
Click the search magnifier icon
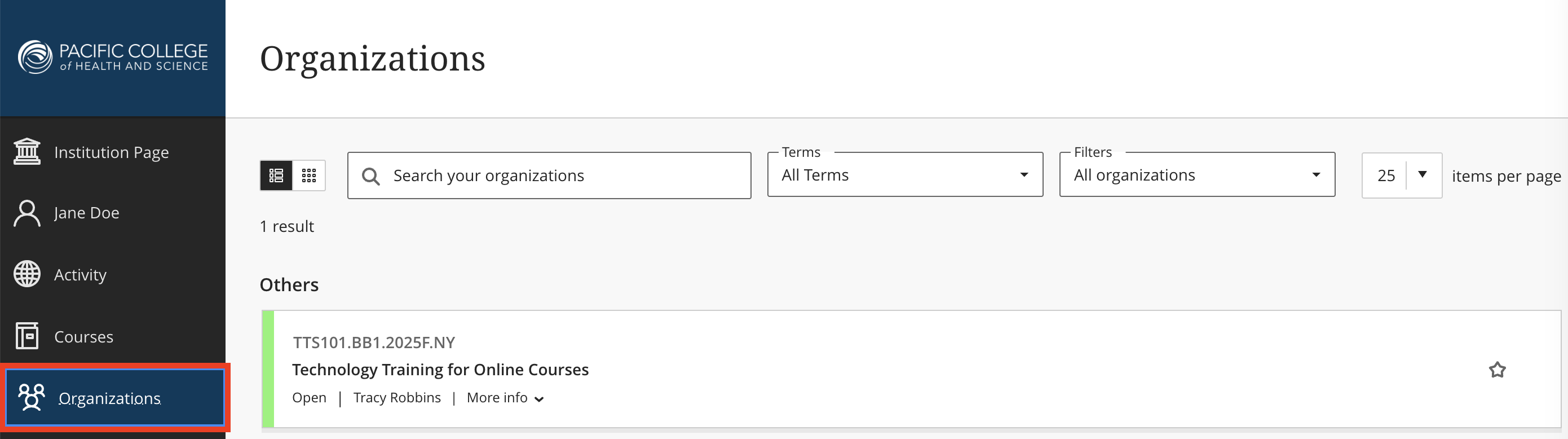coord(370,176)
